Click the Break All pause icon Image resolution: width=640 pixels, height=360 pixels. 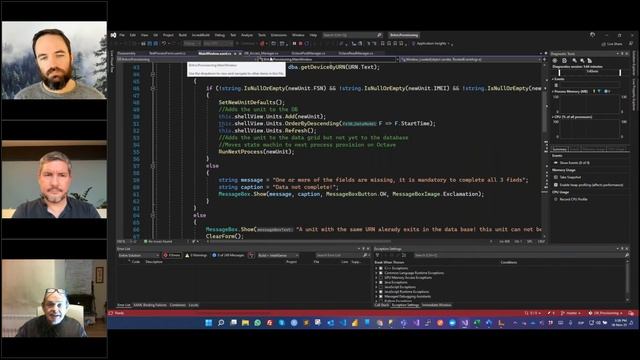[x=294, y=43]
